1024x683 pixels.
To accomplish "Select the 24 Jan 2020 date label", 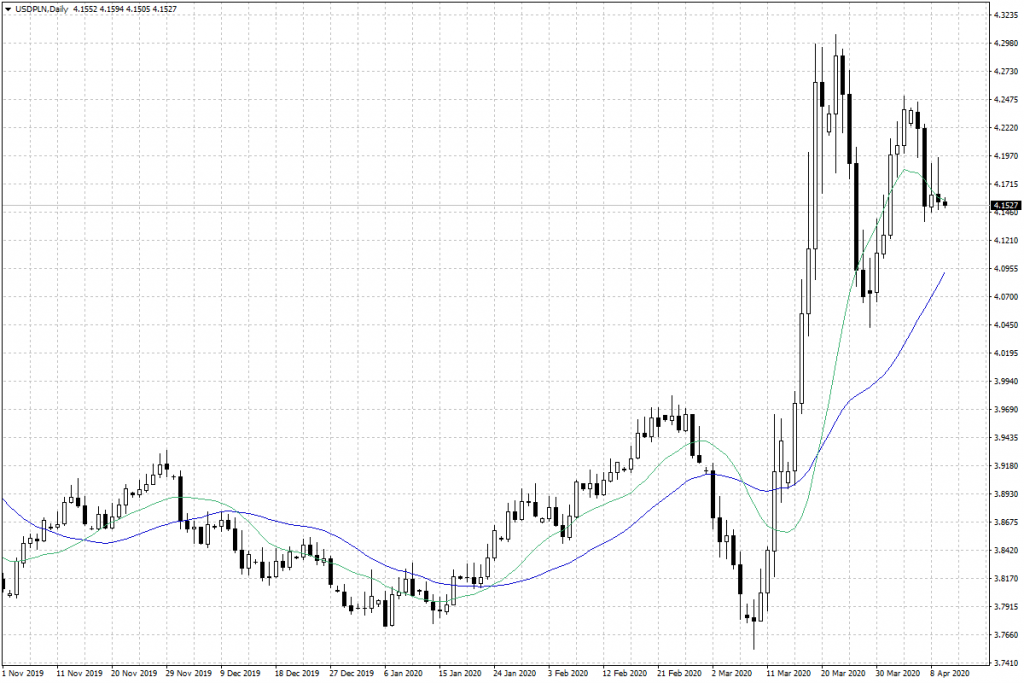I will click(x=515, y=673).
